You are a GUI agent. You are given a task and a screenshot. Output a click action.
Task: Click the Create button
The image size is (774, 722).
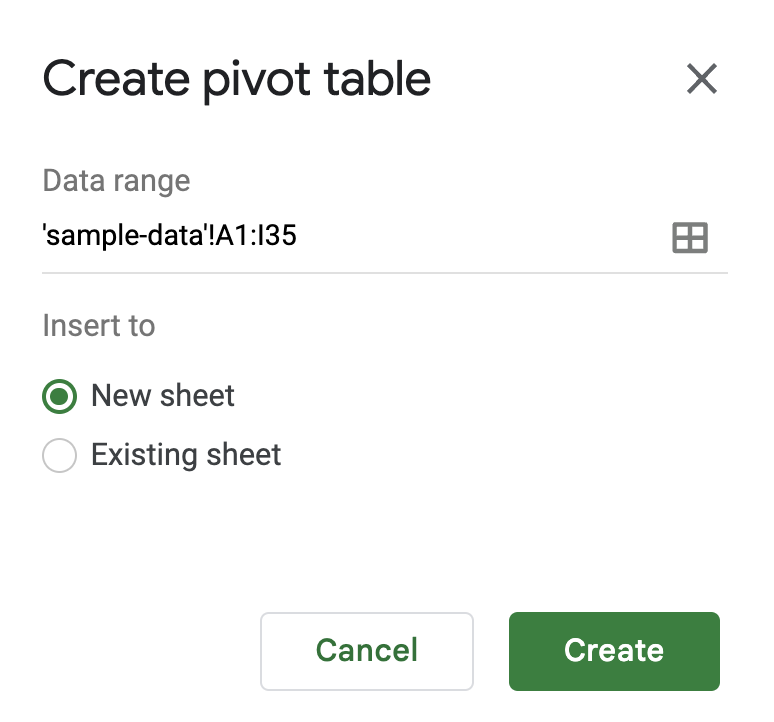[x=614, y=651]
